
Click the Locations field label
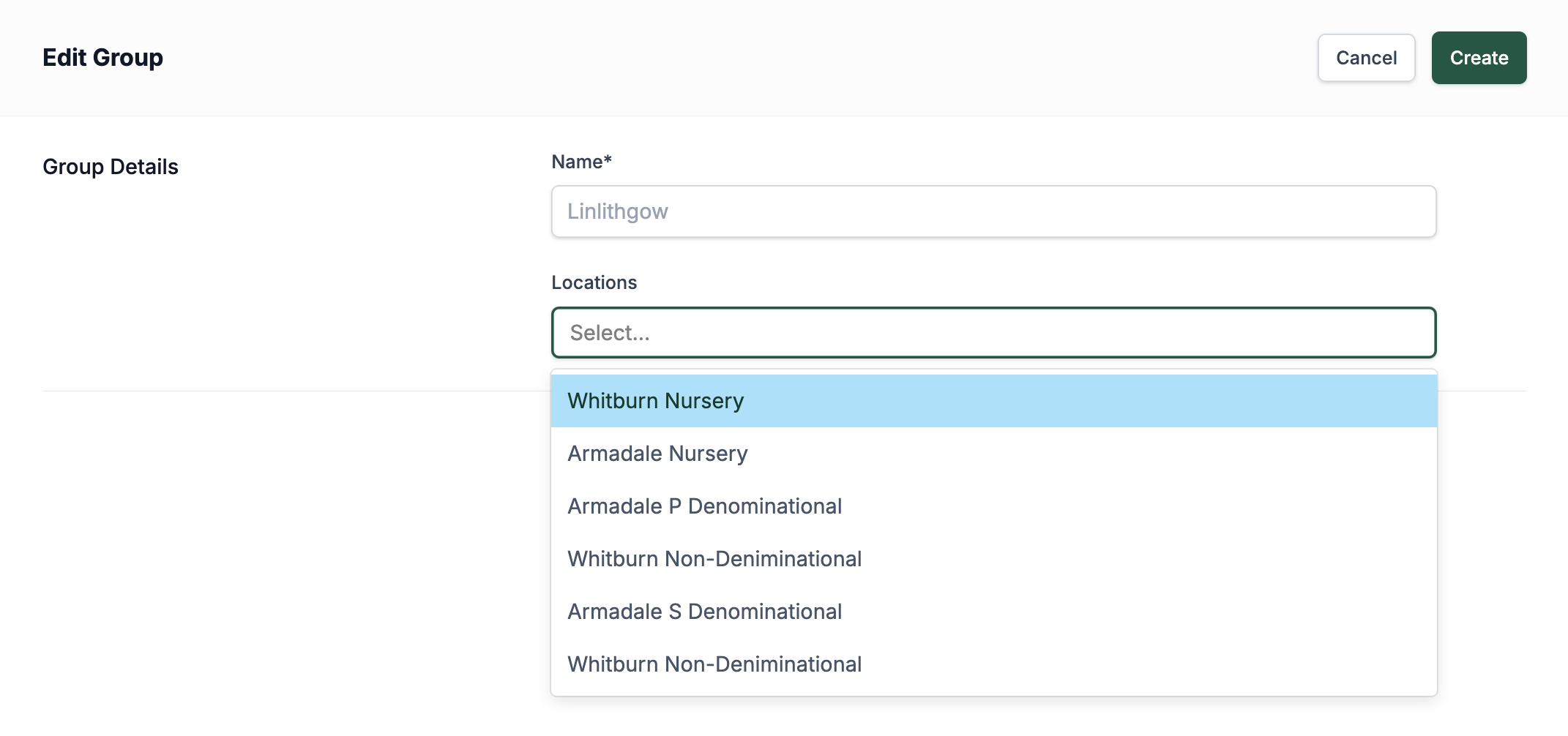pos(594,282)
